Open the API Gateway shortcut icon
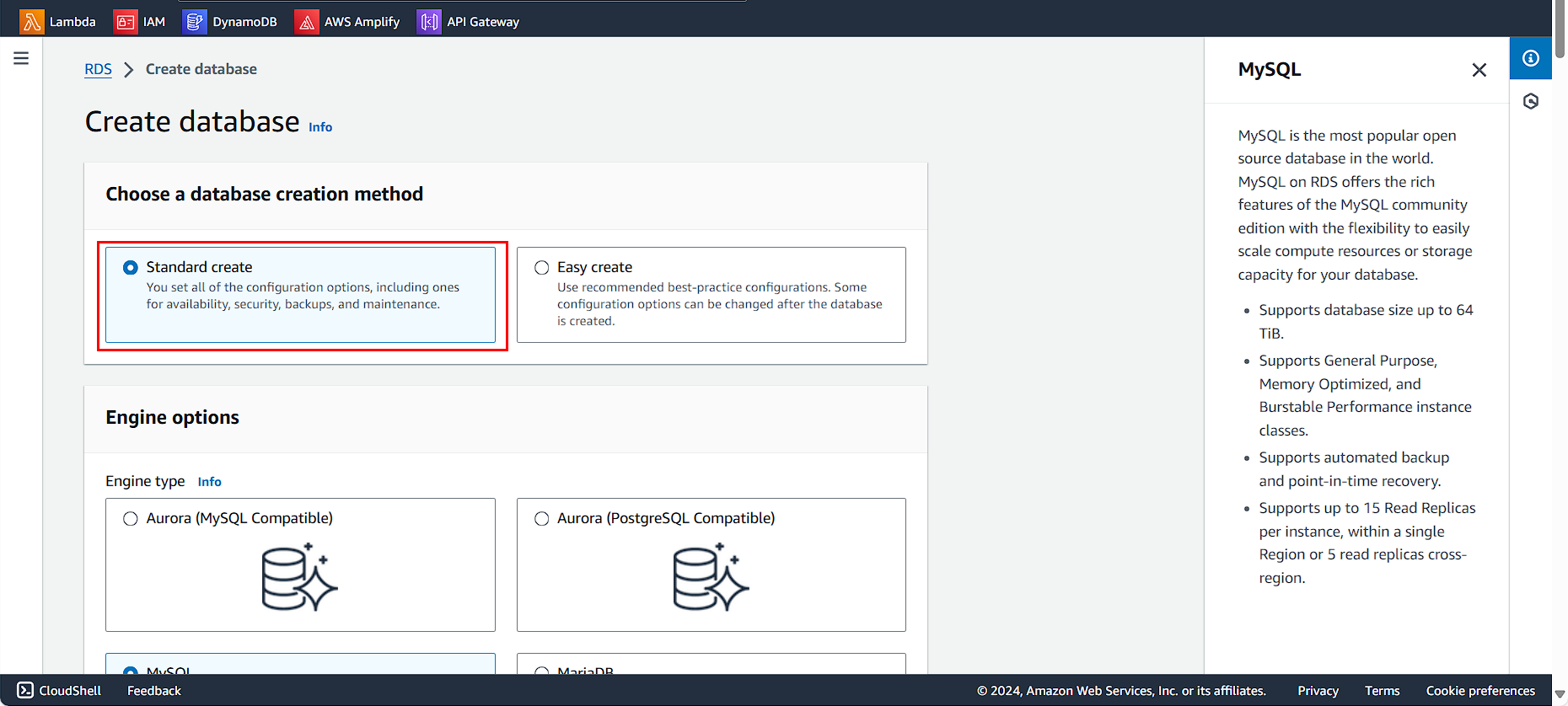The width and height of the screenshot is (1568, 706). pos(429,22)
